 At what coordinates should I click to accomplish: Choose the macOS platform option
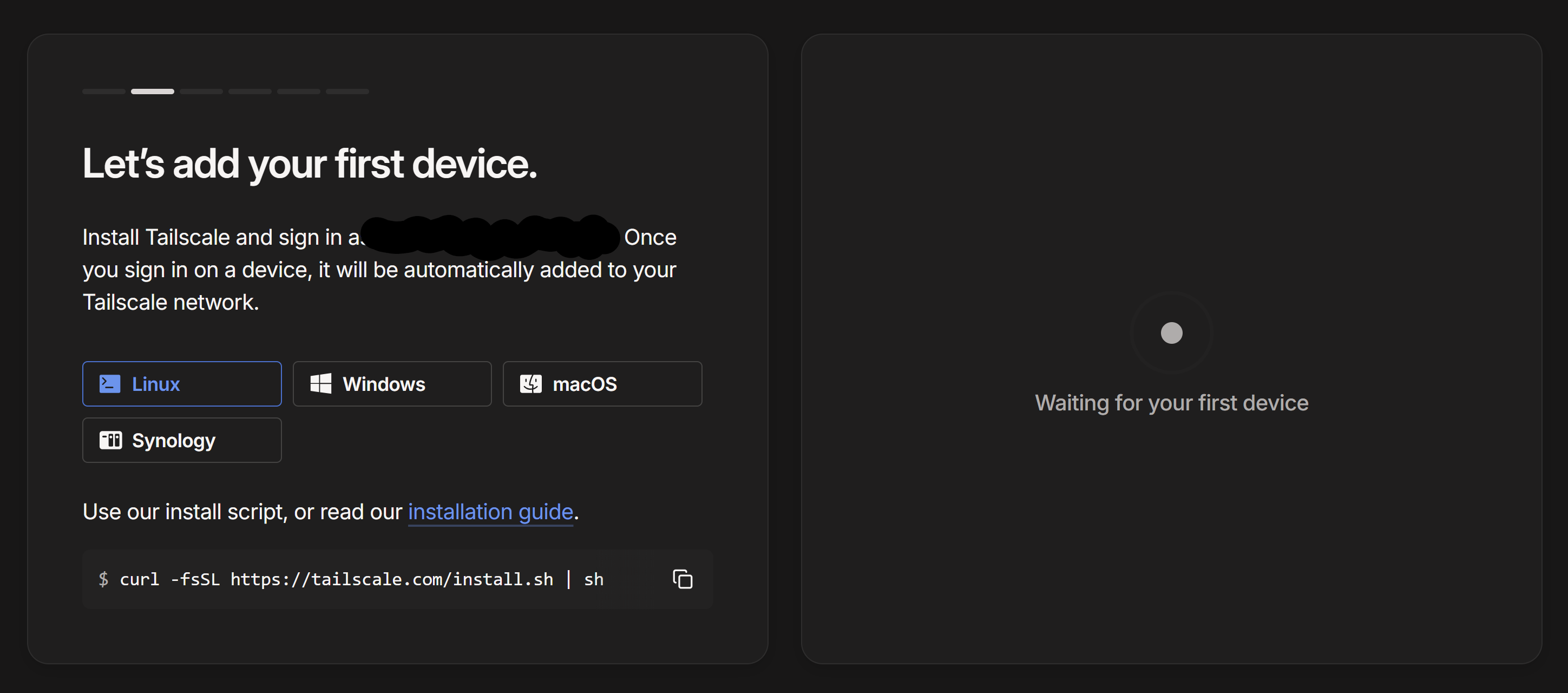pos(601,384)
